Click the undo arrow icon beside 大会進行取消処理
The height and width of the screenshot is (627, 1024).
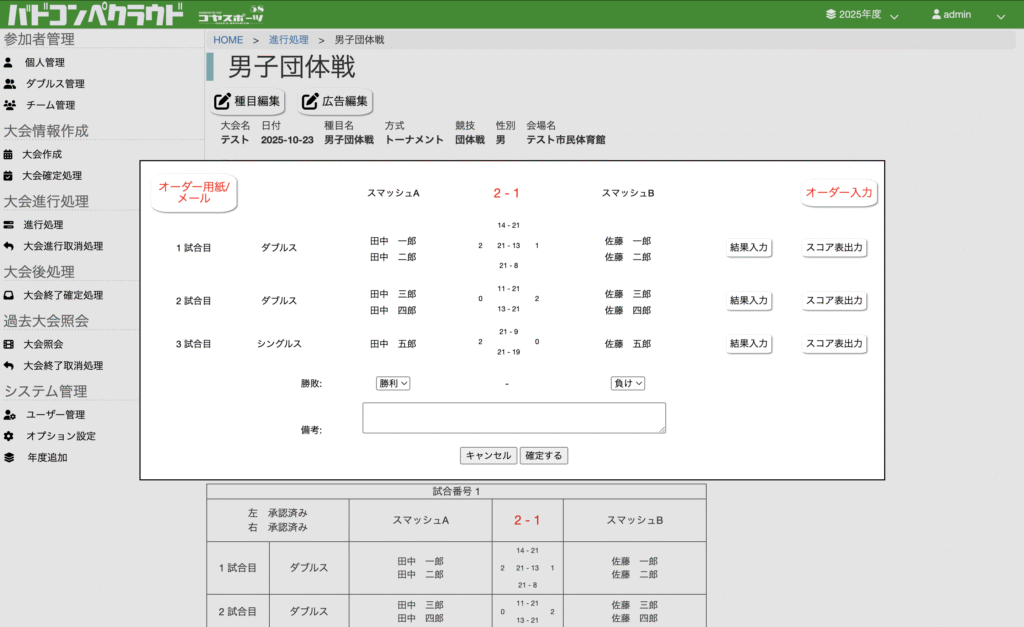point(9,246)
